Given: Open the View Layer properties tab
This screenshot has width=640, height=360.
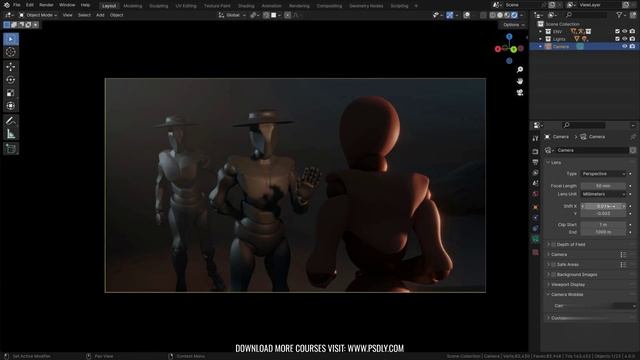Looking at the screenshot, I should pyautogui.click(x=536, y=173).
